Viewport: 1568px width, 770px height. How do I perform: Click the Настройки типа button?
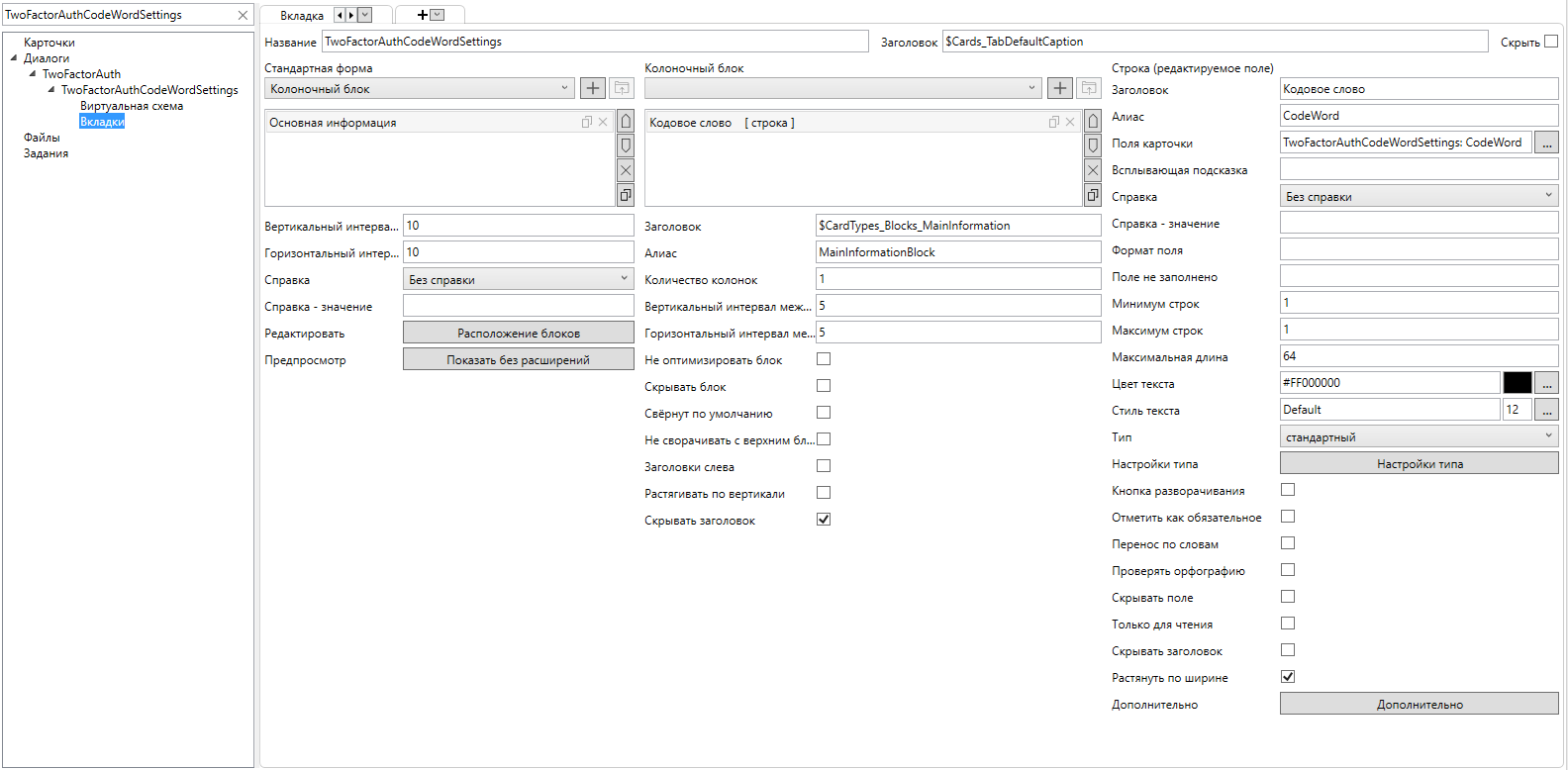tap(1419, 463)
